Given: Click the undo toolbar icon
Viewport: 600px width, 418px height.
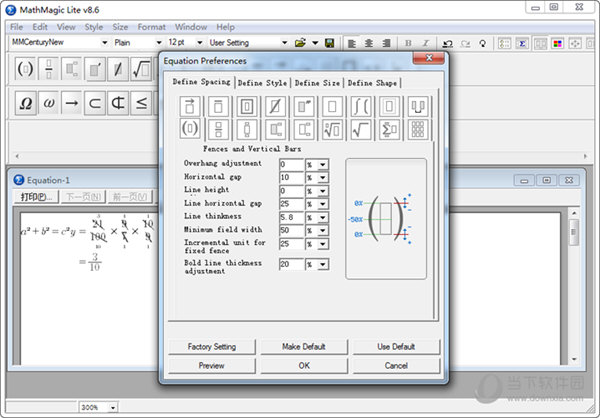Looking at the screenshot, I should pos(447,43).
